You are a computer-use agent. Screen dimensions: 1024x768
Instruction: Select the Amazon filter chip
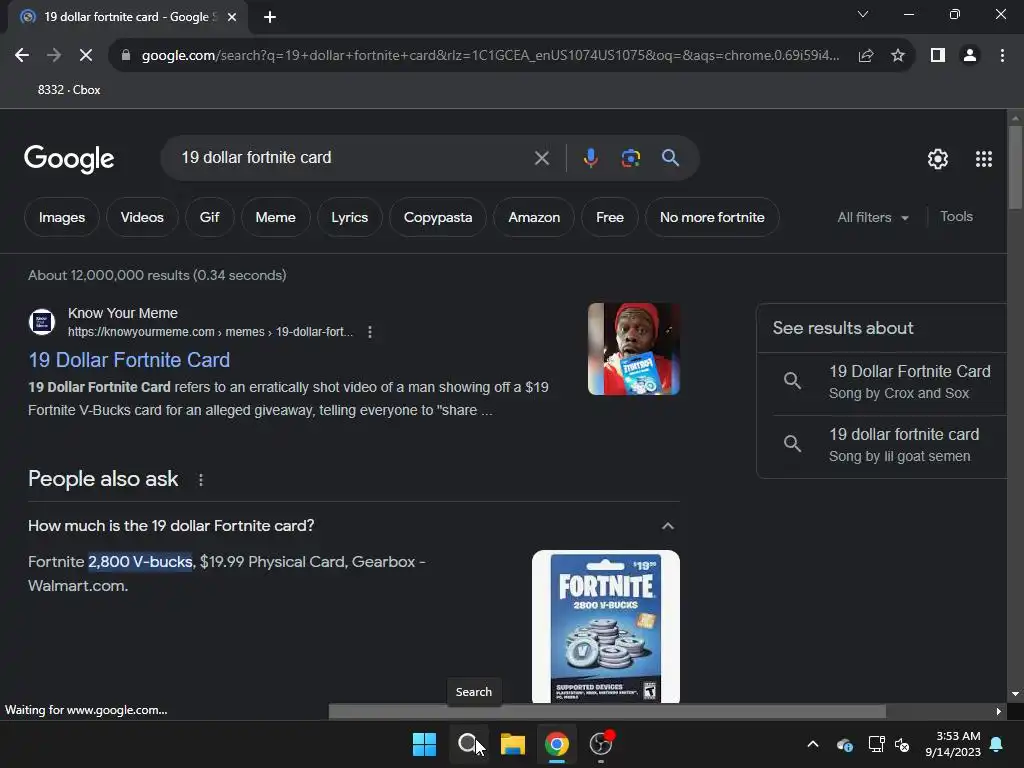point(534,217)
